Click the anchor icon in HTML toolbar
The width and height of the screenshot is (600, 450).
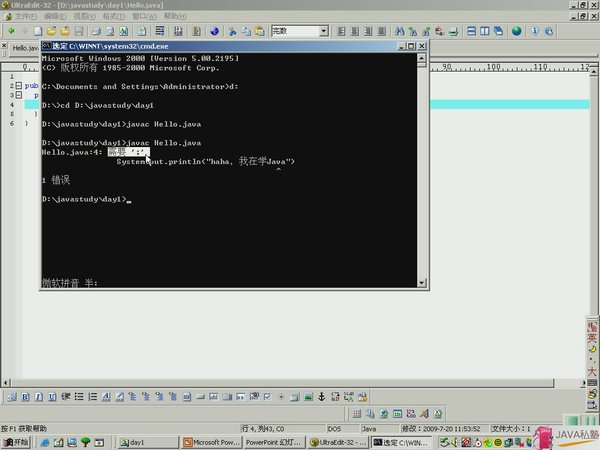pos(321,397)
